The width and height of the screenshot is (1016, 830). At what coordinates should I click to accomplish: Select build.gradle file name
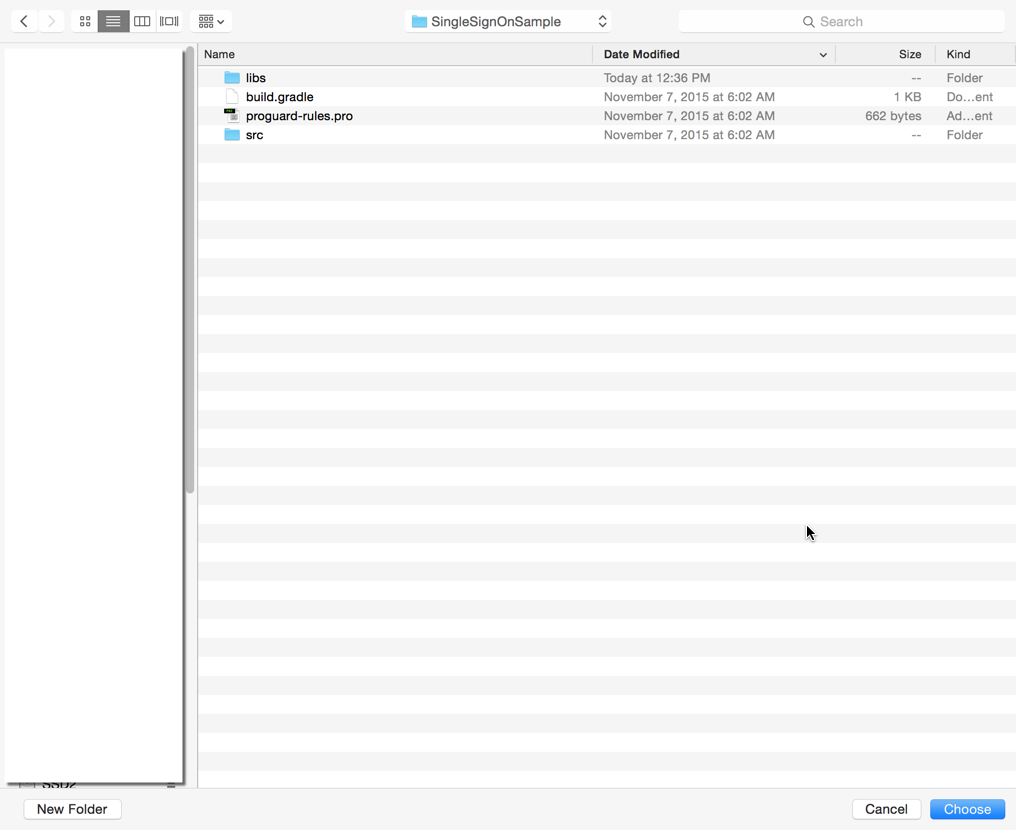[x=279, y=97]
